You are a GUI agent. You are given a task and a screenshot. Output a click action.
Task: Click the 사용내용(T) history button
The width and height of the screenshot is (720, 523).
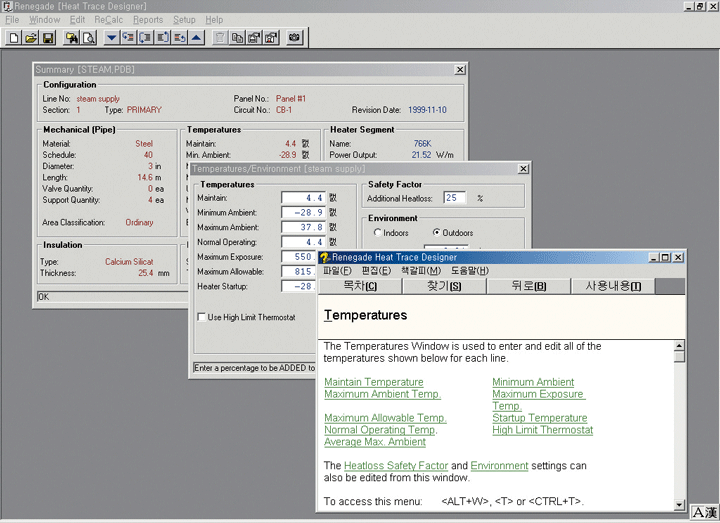(x=613, y=286)
